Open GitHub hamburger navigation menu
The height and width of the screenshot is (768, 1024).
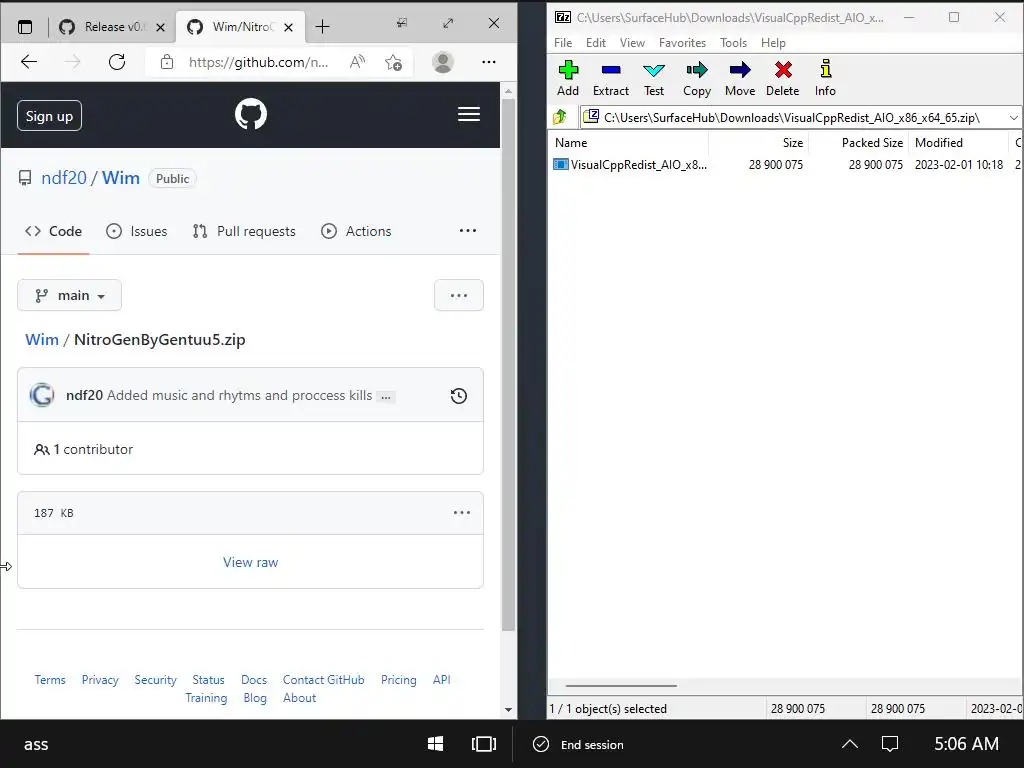pyautogui.click(x=469, y=114)
